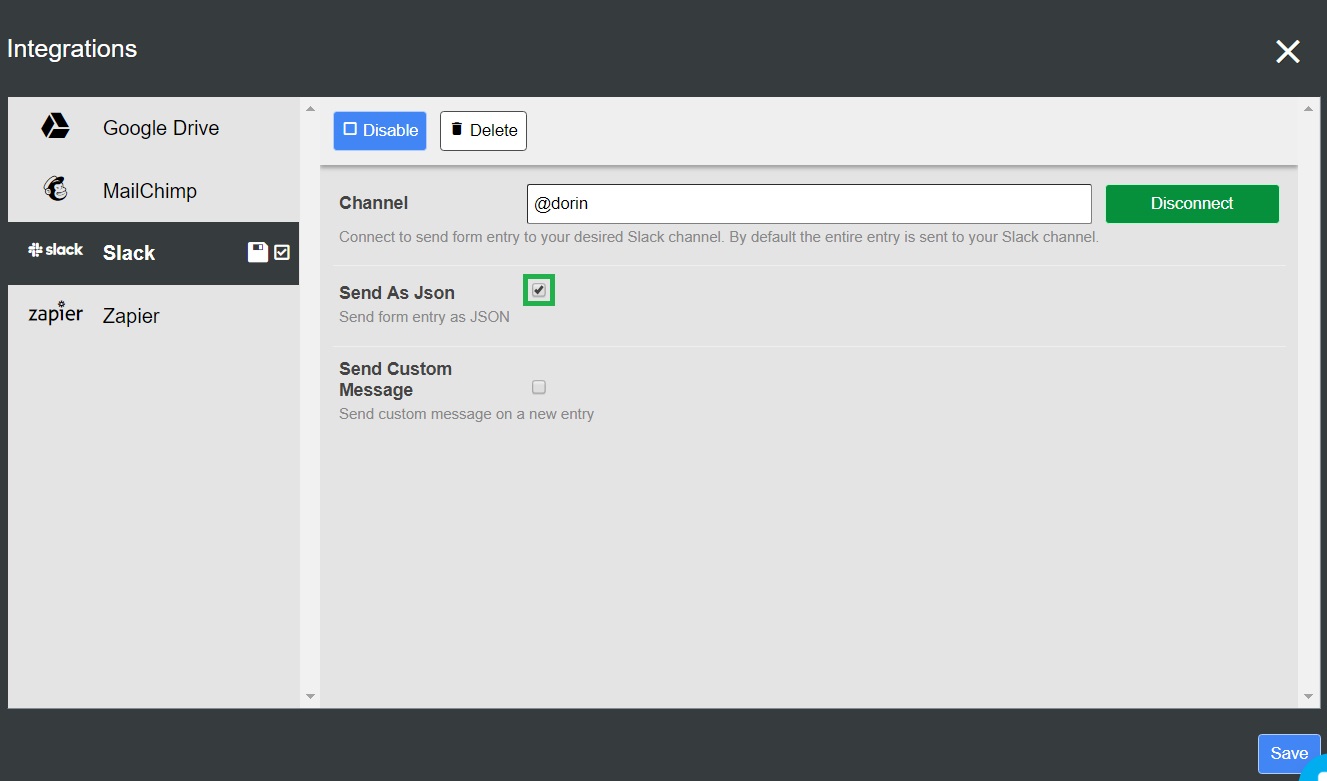Click the Channel input field
This screenshot has width=1327, height=781.
809,204
